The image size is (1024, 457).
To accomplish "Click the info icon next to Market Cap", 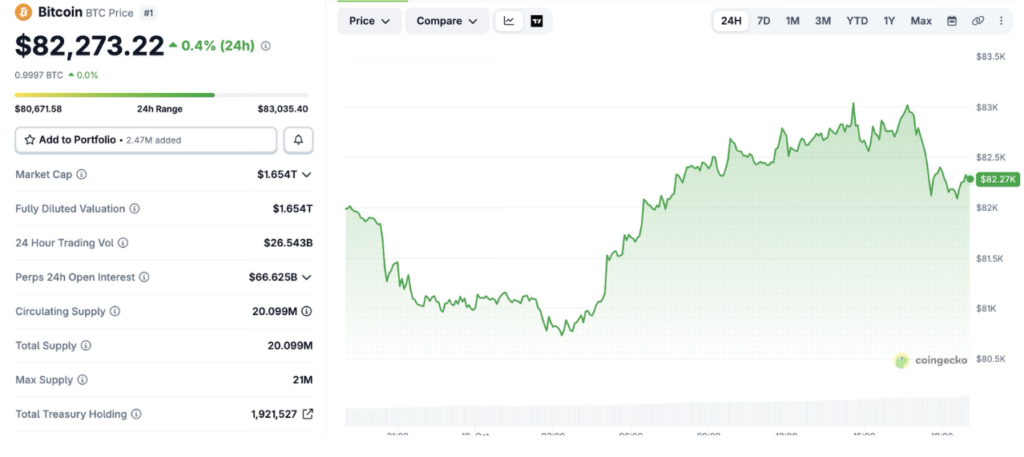I will point(82,174).
